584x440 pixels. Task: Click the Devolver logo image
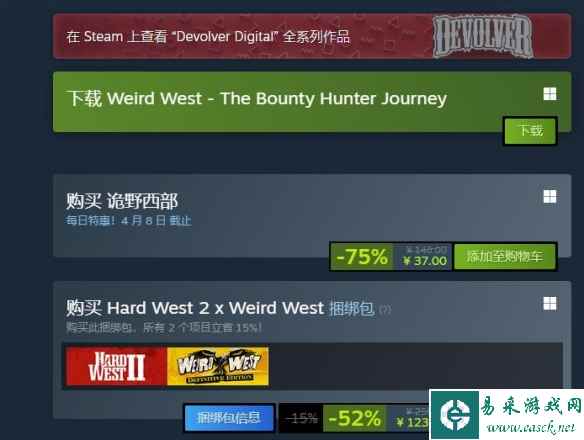click(483, 36)
